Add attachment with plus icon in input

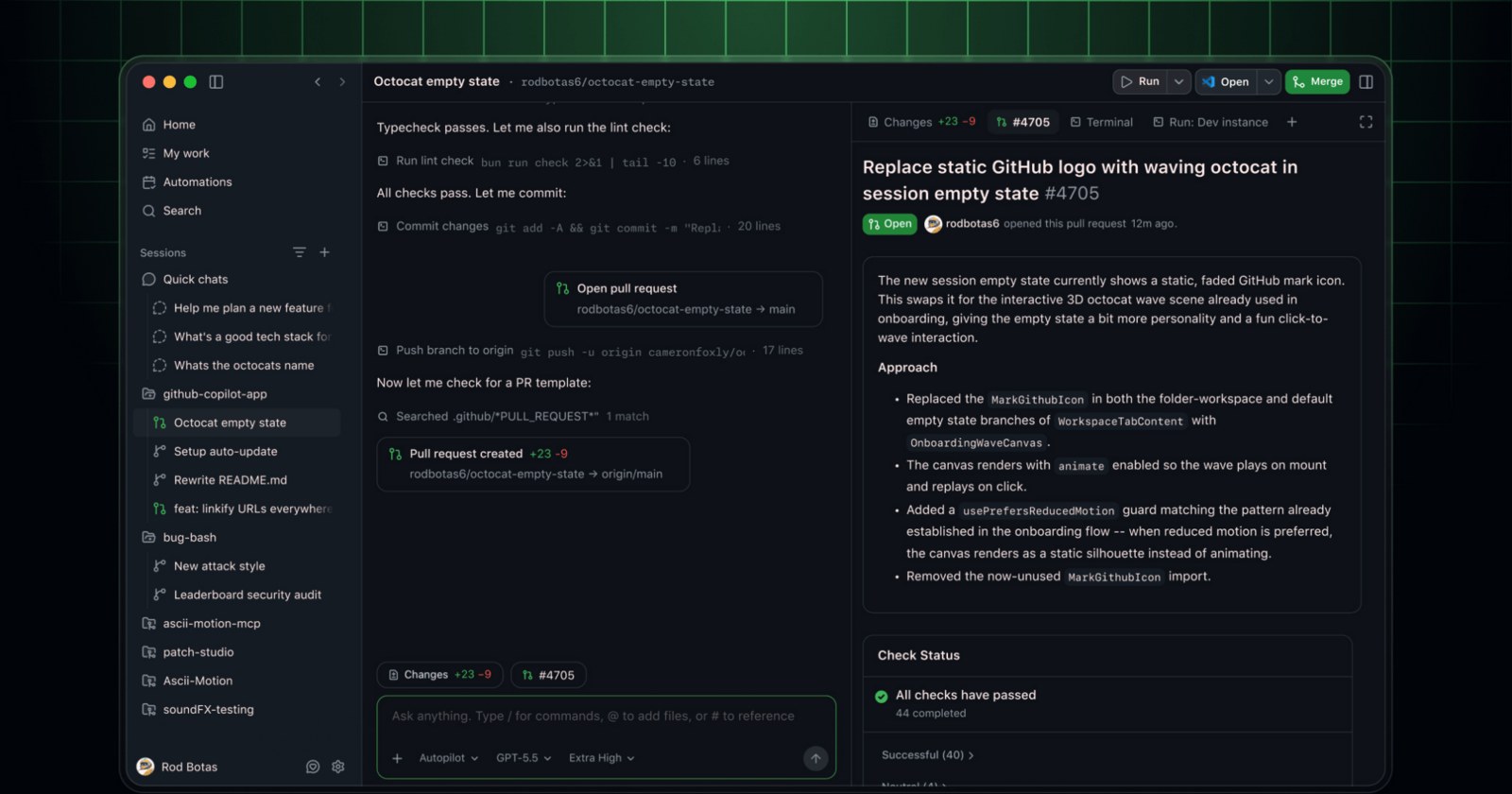[397, 758]
